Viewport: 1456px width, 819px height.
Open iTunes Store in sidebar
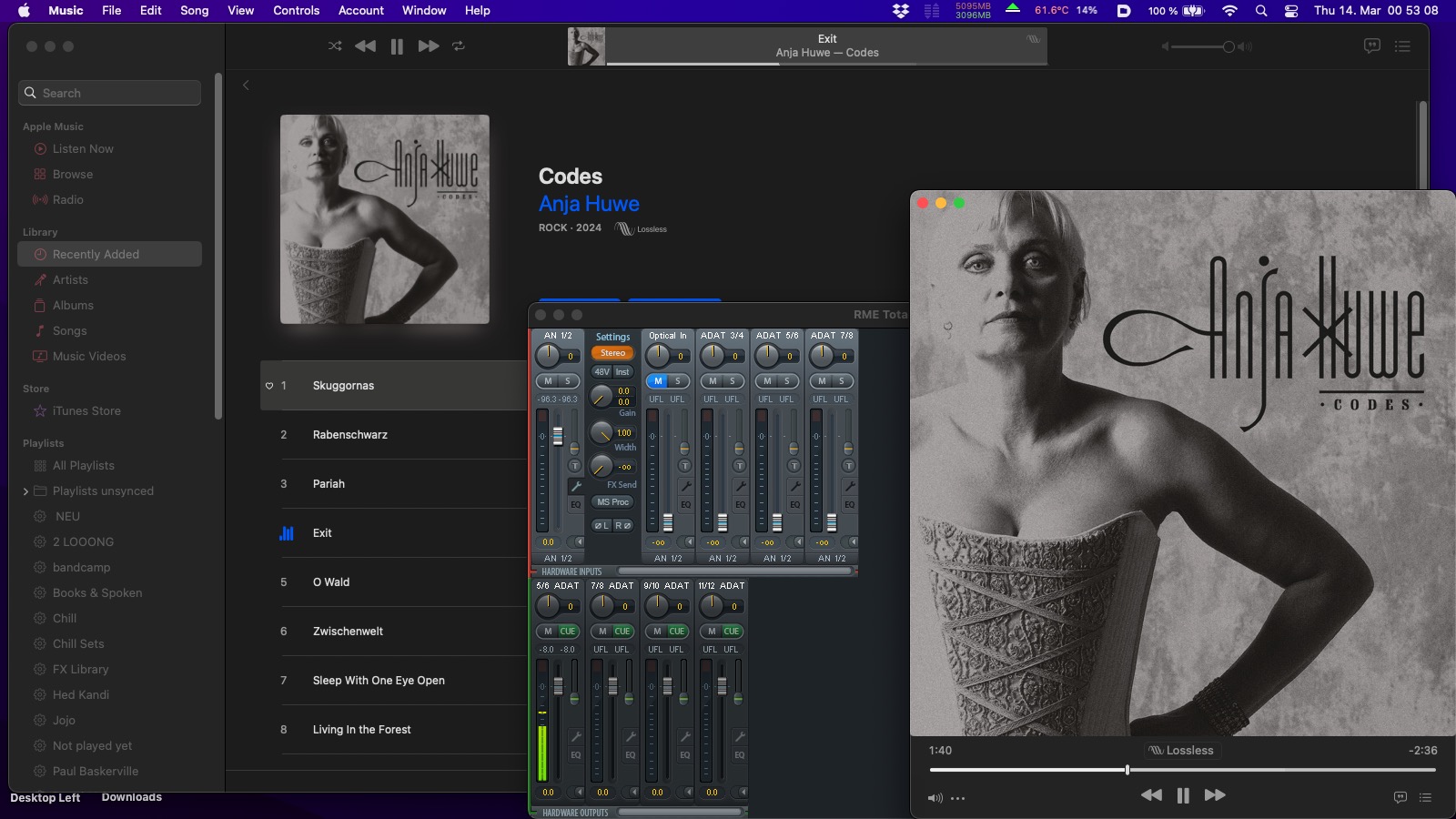[x=86, y=410]
